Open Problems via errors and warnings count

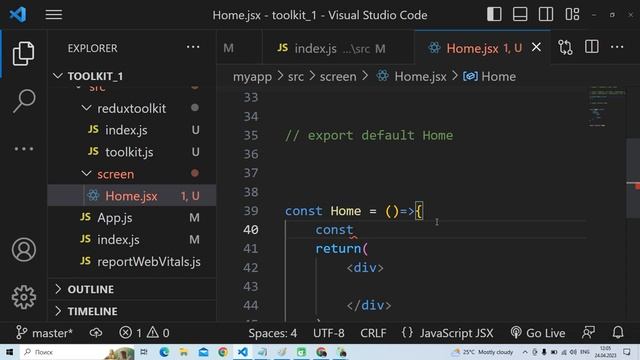(144, 333)
